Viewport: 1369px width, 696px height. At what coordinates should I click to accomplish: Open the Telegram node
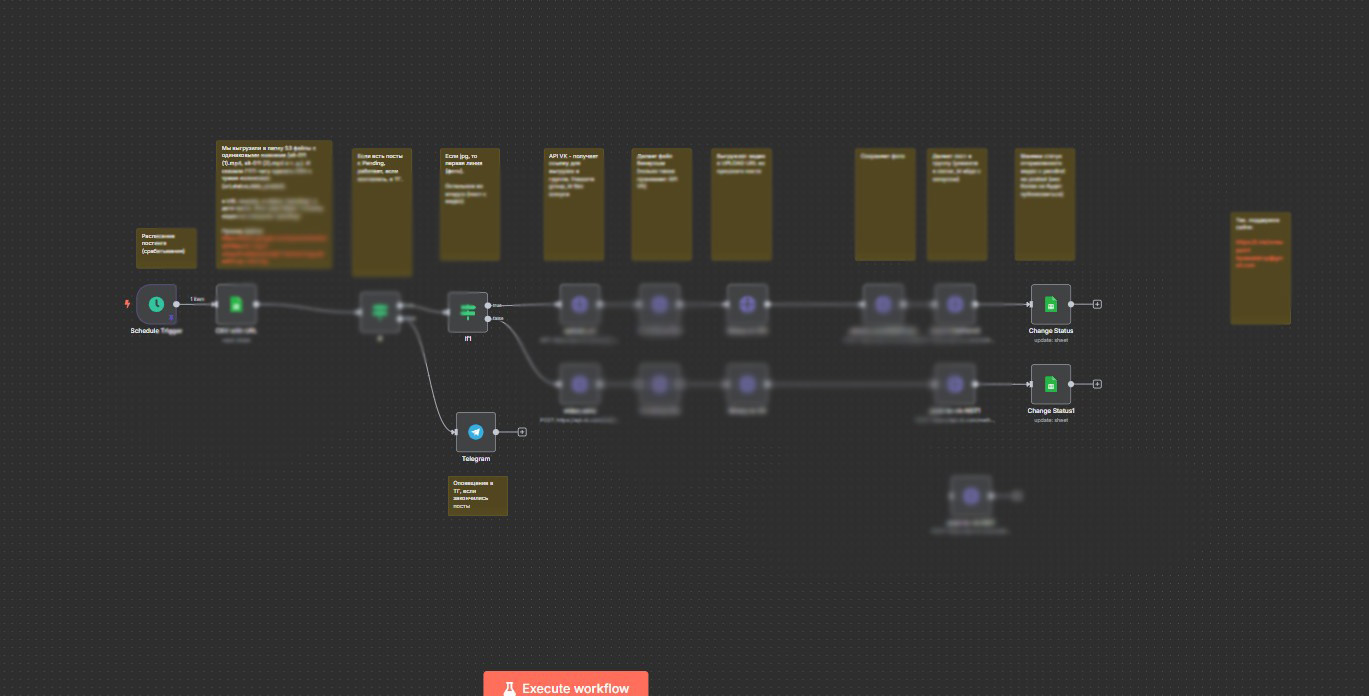tap(476, 432)
